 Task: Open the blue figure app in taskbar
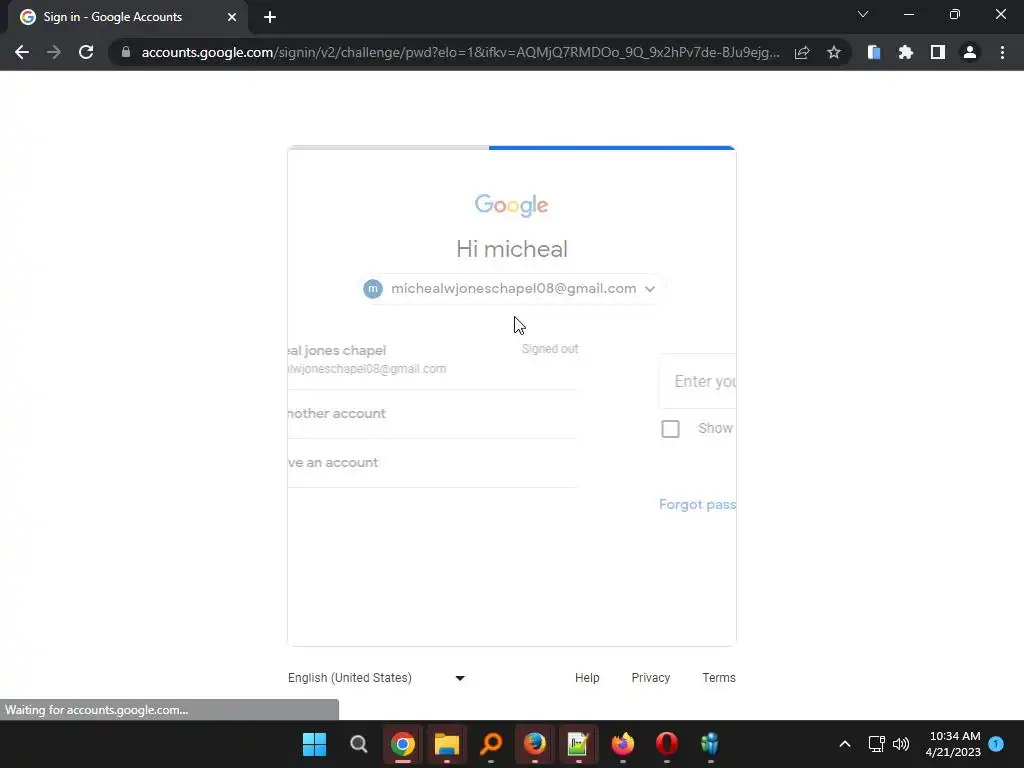click(x=711, y=744)
